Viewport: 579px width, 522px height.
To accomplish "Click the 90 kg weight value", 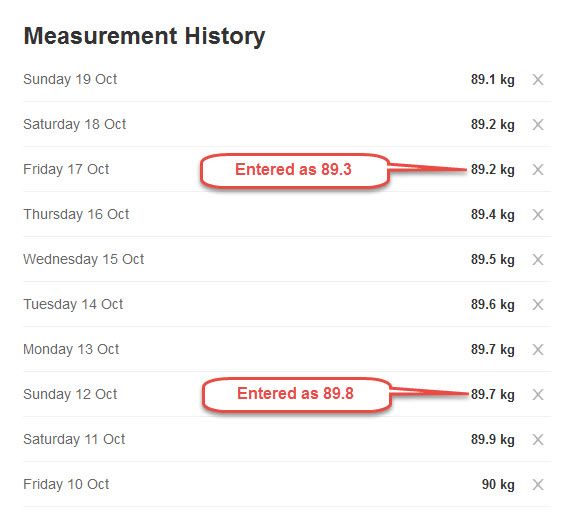I will point(498,484).
